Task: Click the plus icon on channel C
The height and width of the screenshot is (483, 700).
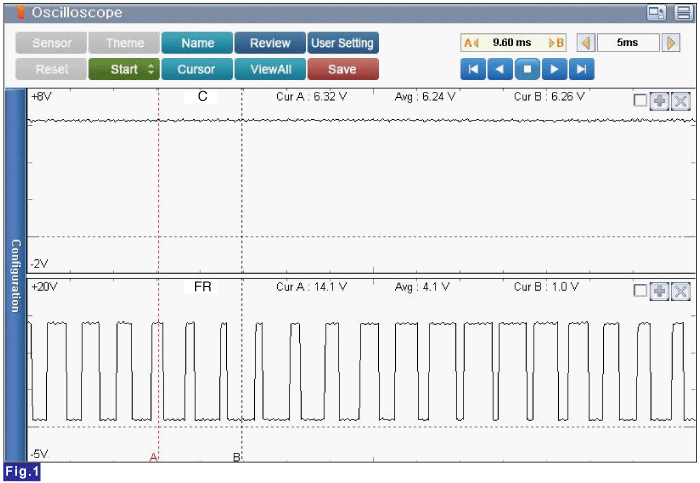Action: pos(659,101)
